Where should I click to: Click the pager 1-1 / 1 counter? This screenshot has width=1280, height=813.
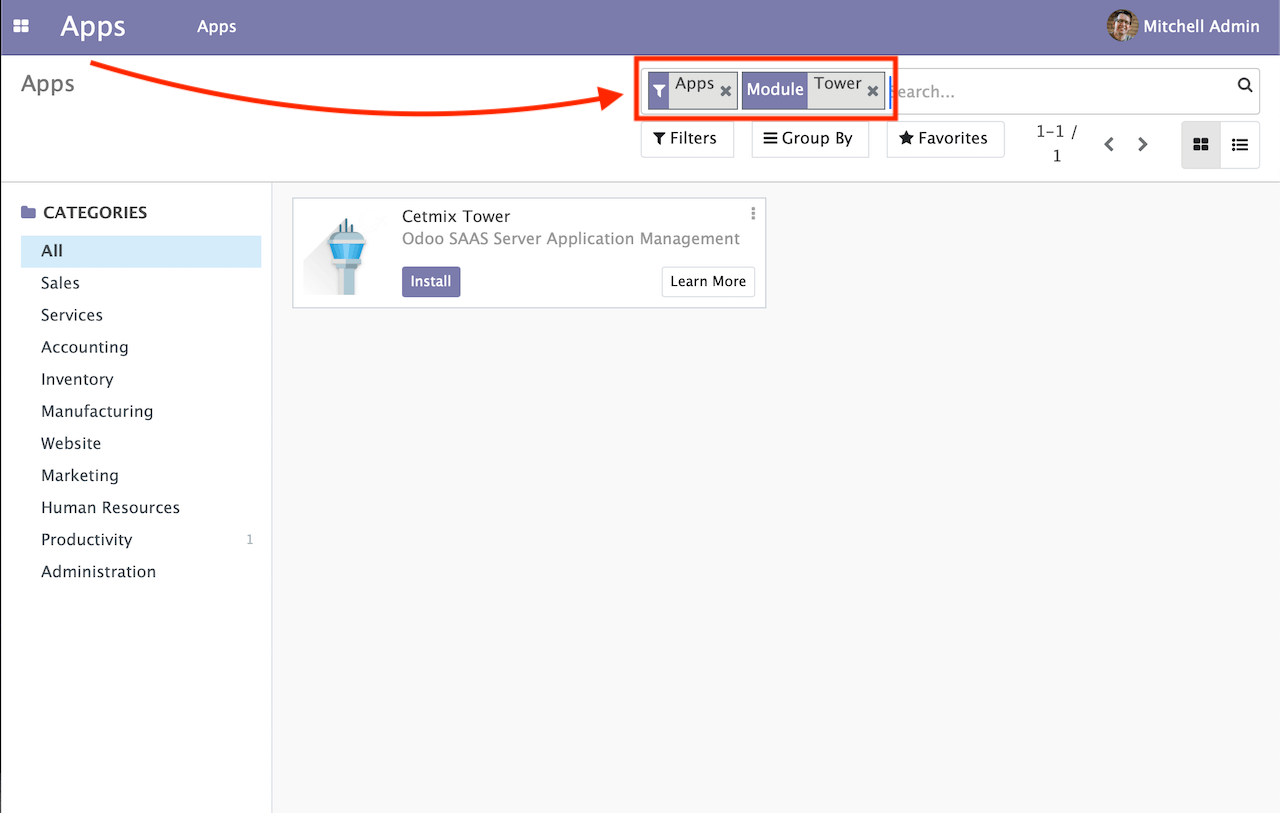coord(1057,144)
